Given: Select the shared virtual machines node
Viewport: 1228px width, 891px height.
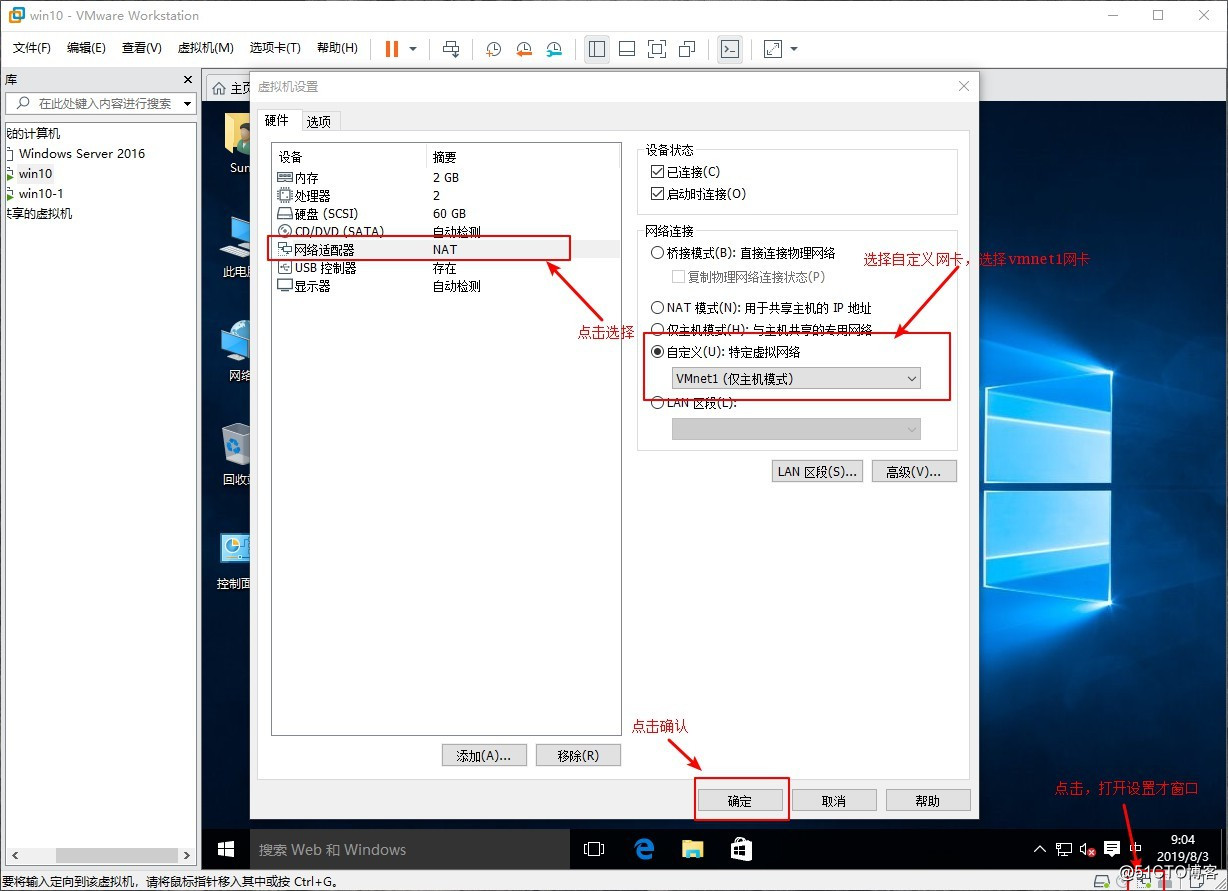Looking at the screenshot, I should click(37, 213).
